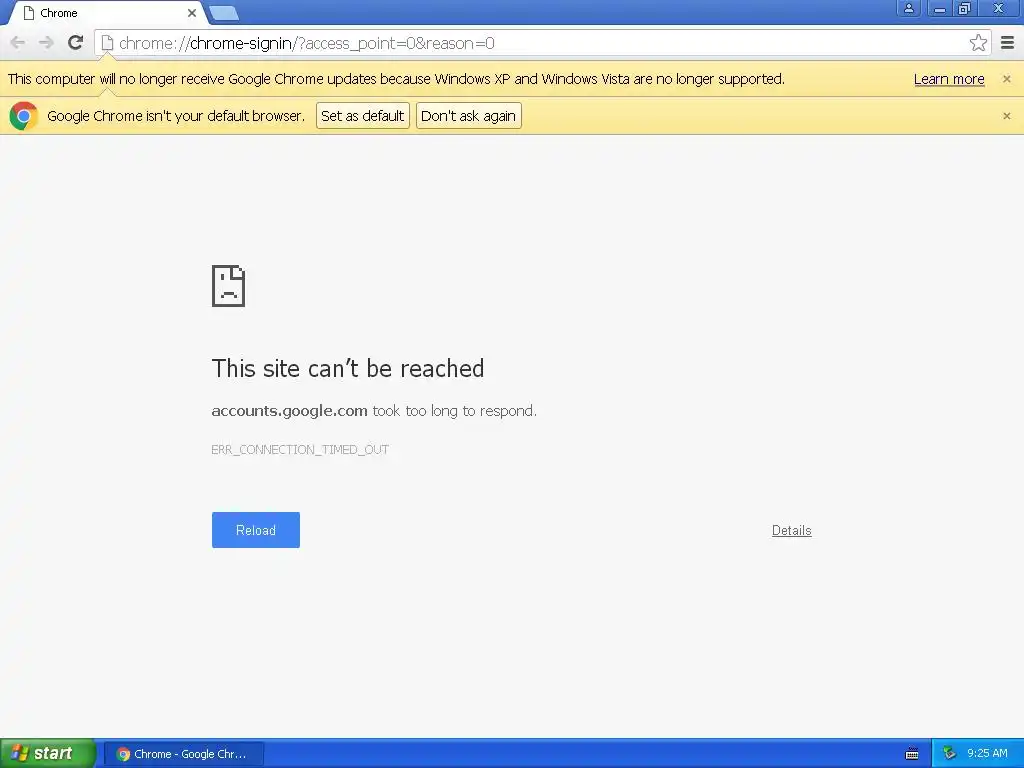The image size is (1024, 768).
Task: Click the page icon in the address bar
Action: click(108, 43)
